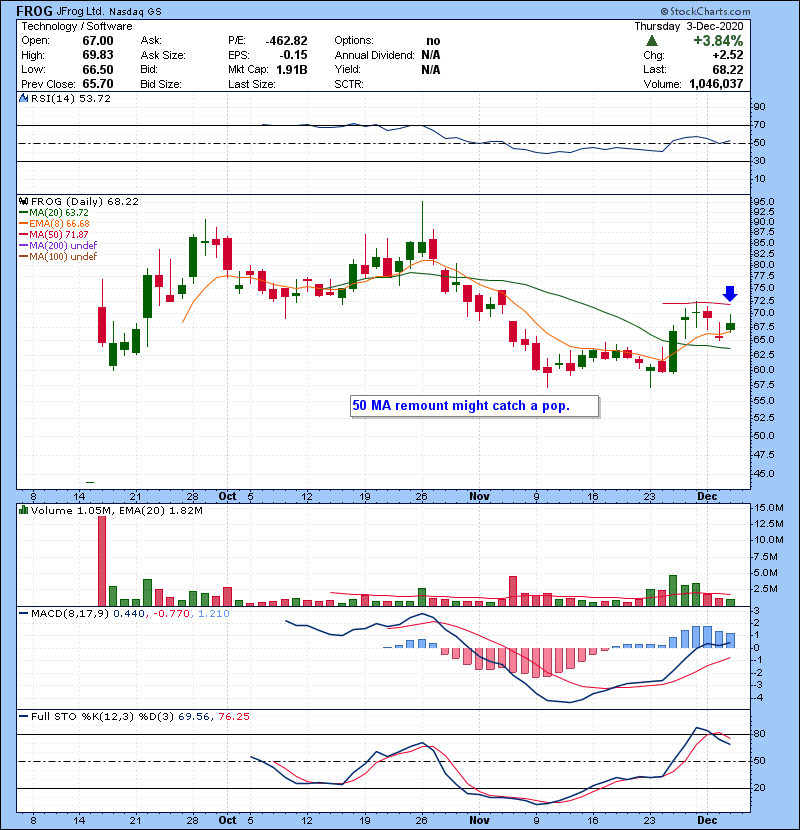The image size is (800, 830).
Task: Select the Open value 67.00
Action: (x=97, y=41)
